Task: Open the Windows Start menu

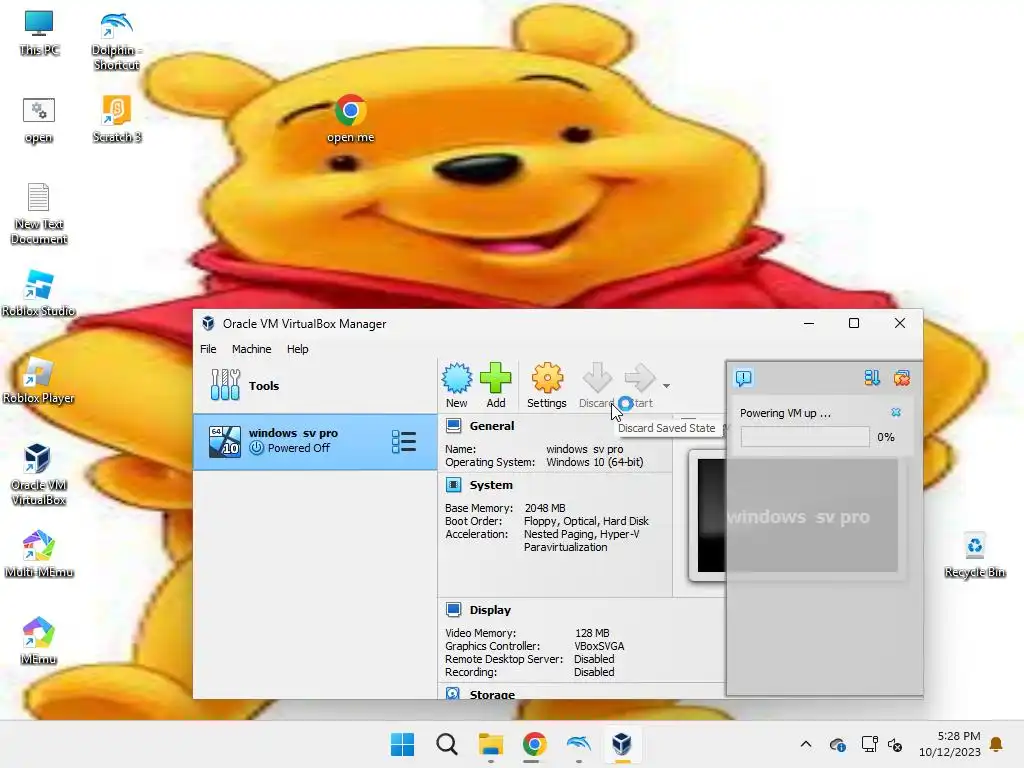Action: point(402,744)
